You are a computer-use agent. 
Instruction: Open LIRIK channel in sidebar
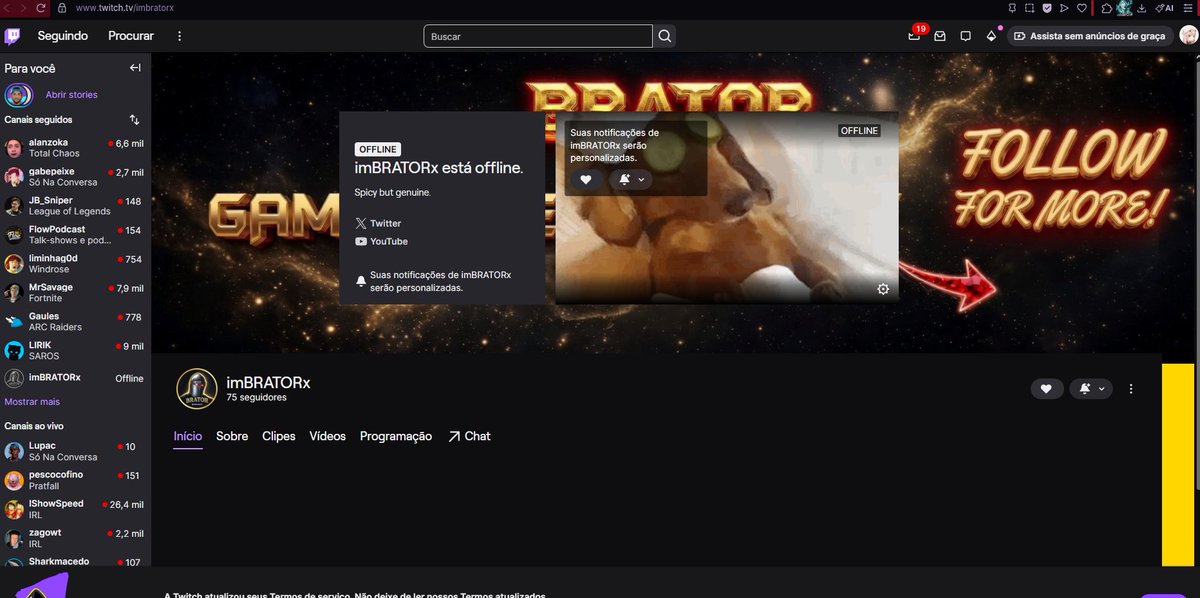(x=75, y=351)
